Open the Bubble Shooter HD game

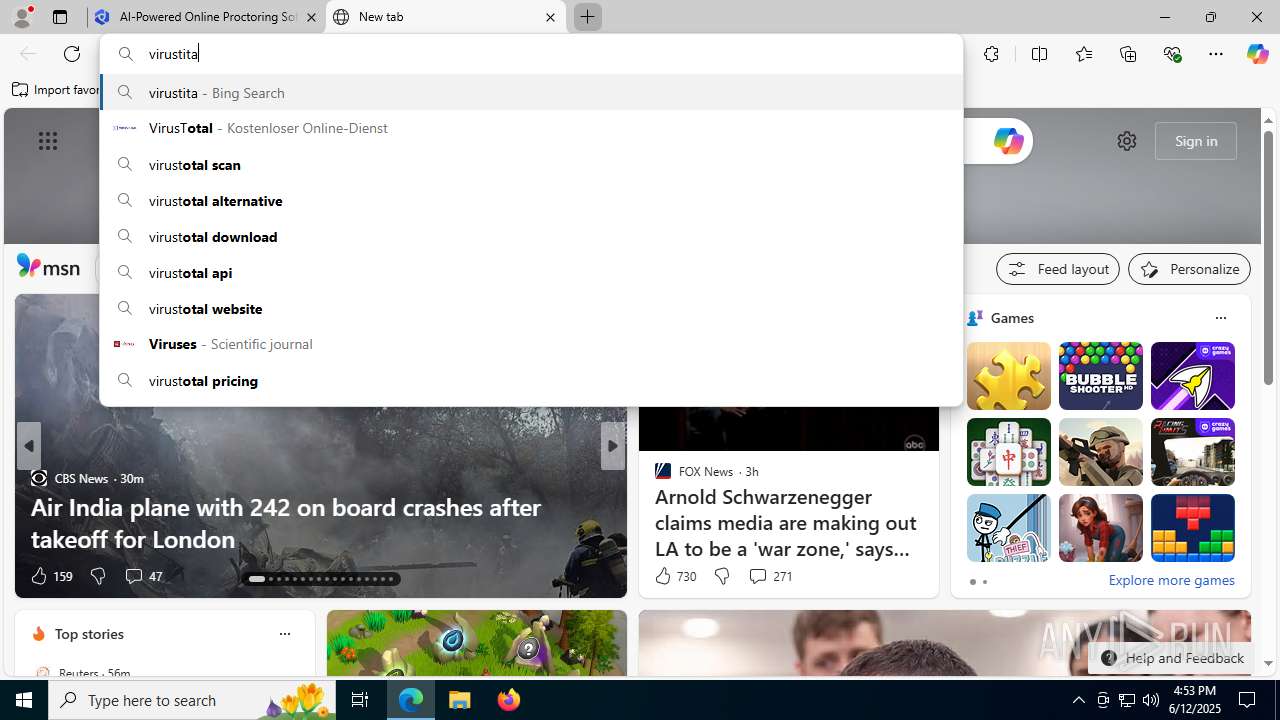tap(1100, 376)
